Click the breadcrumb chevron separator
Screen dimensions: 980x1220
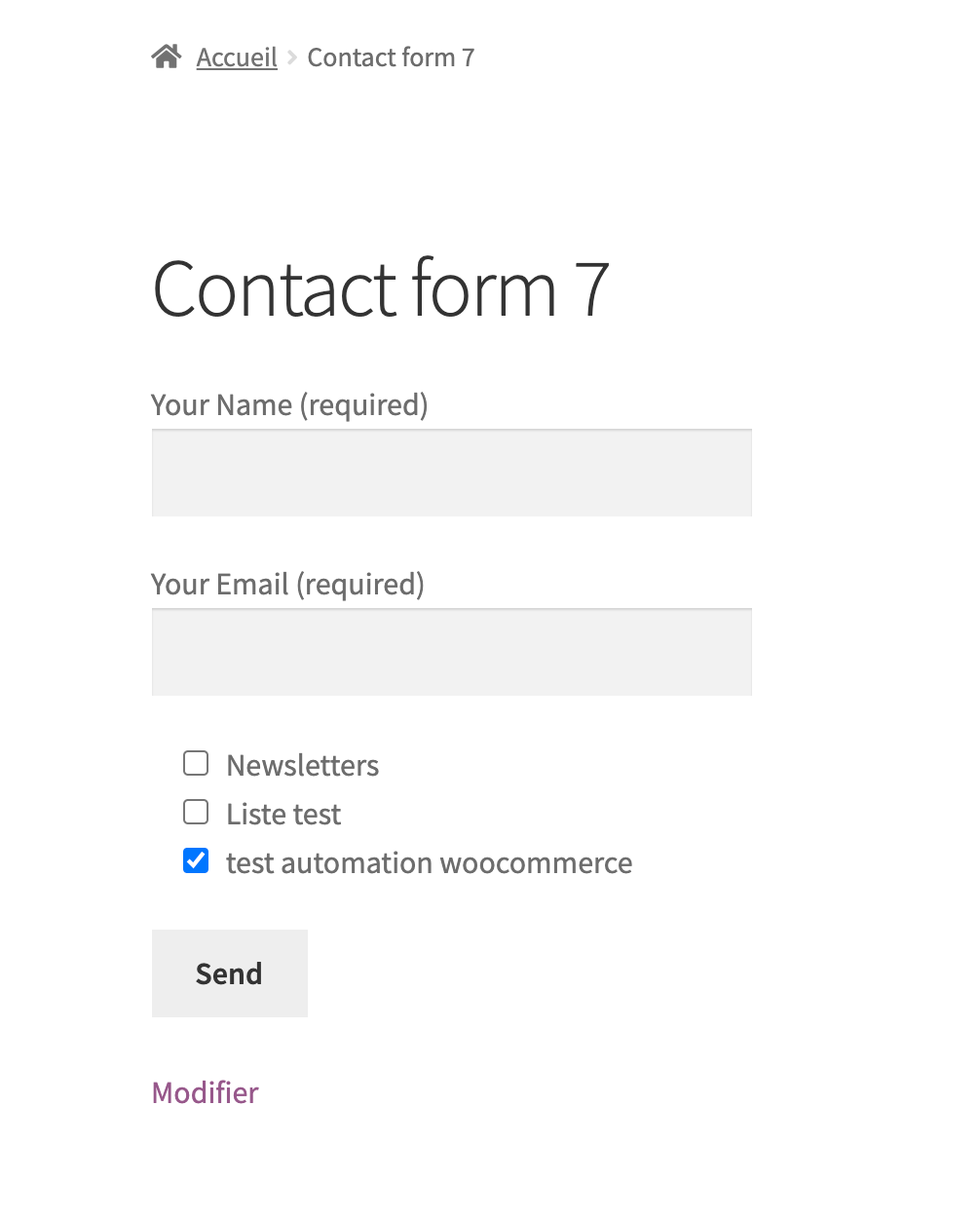[292, 58]
